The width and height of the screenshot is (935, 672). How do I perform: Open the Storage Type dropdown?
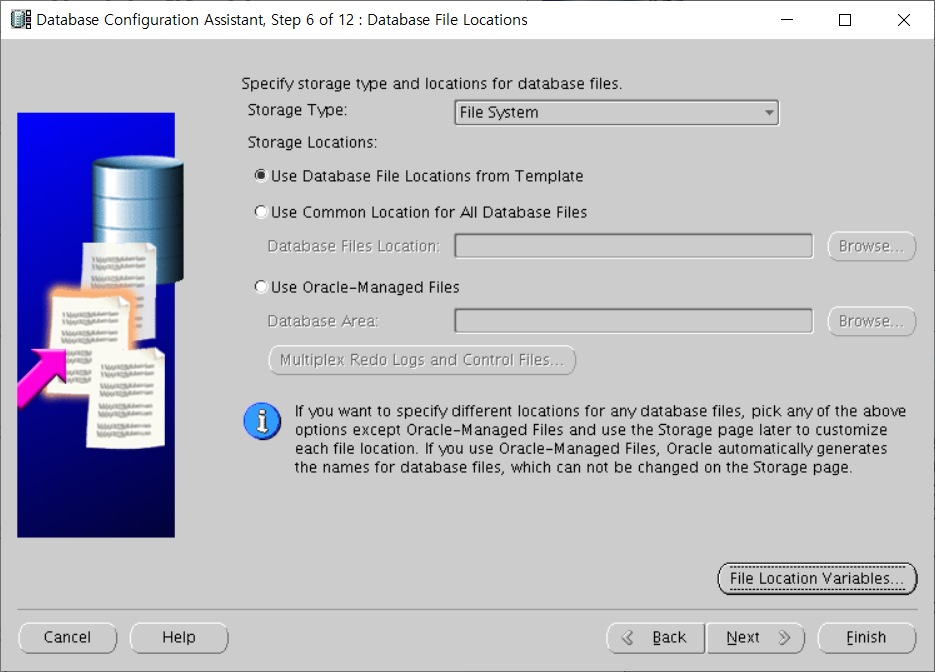tap(617, 113)
